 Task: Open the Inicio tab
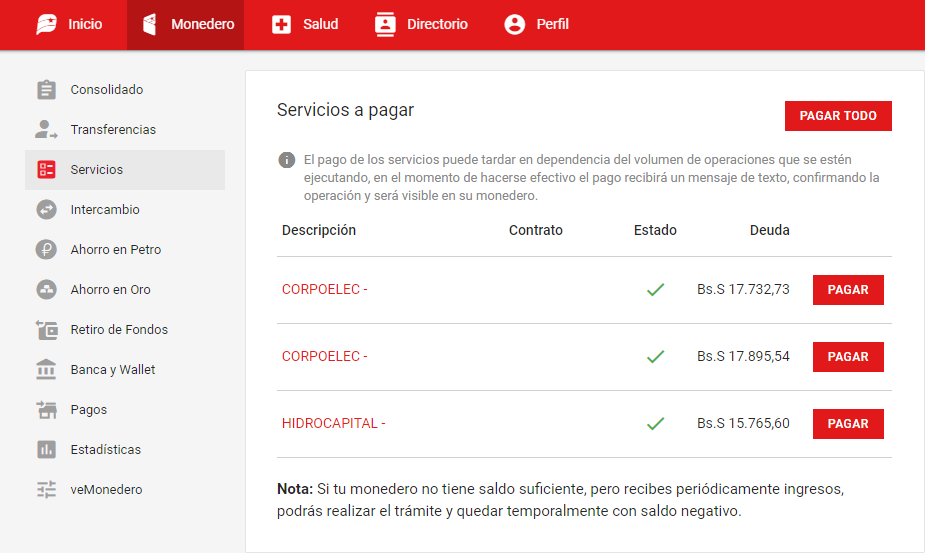(69, 24)
